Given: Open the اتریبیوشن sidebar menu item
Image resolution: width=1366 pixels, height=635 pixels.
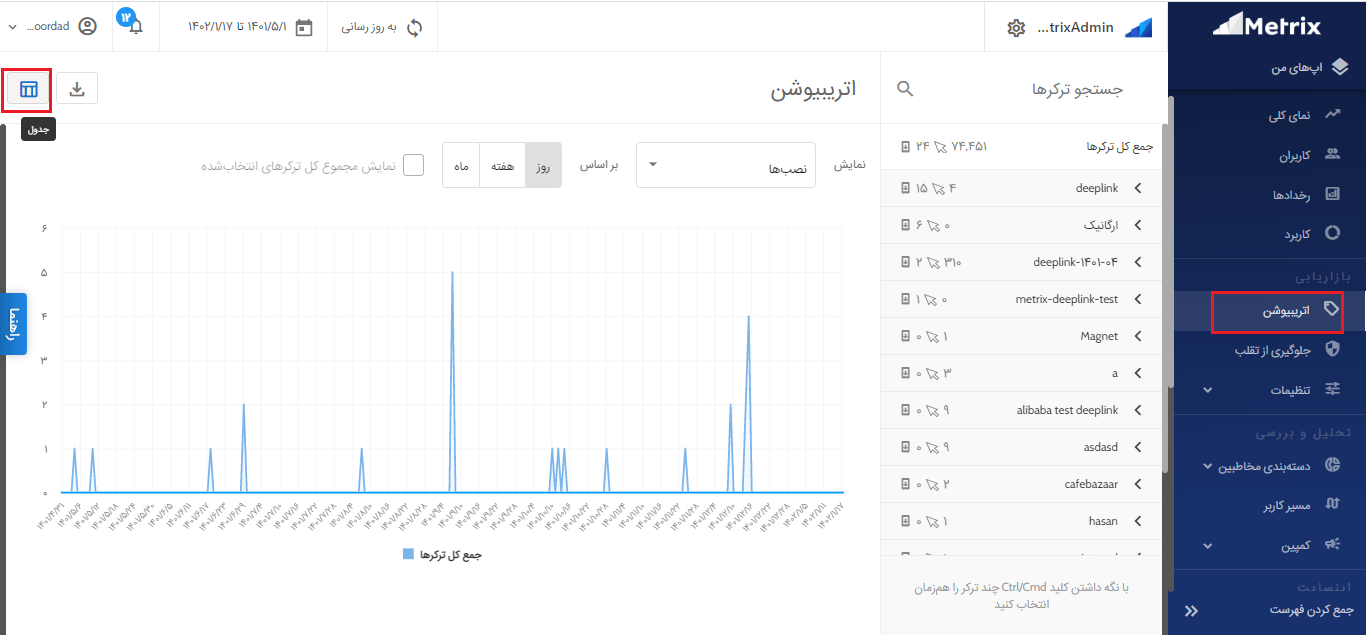Looking at the screenshot, I should coord(1284,312).
